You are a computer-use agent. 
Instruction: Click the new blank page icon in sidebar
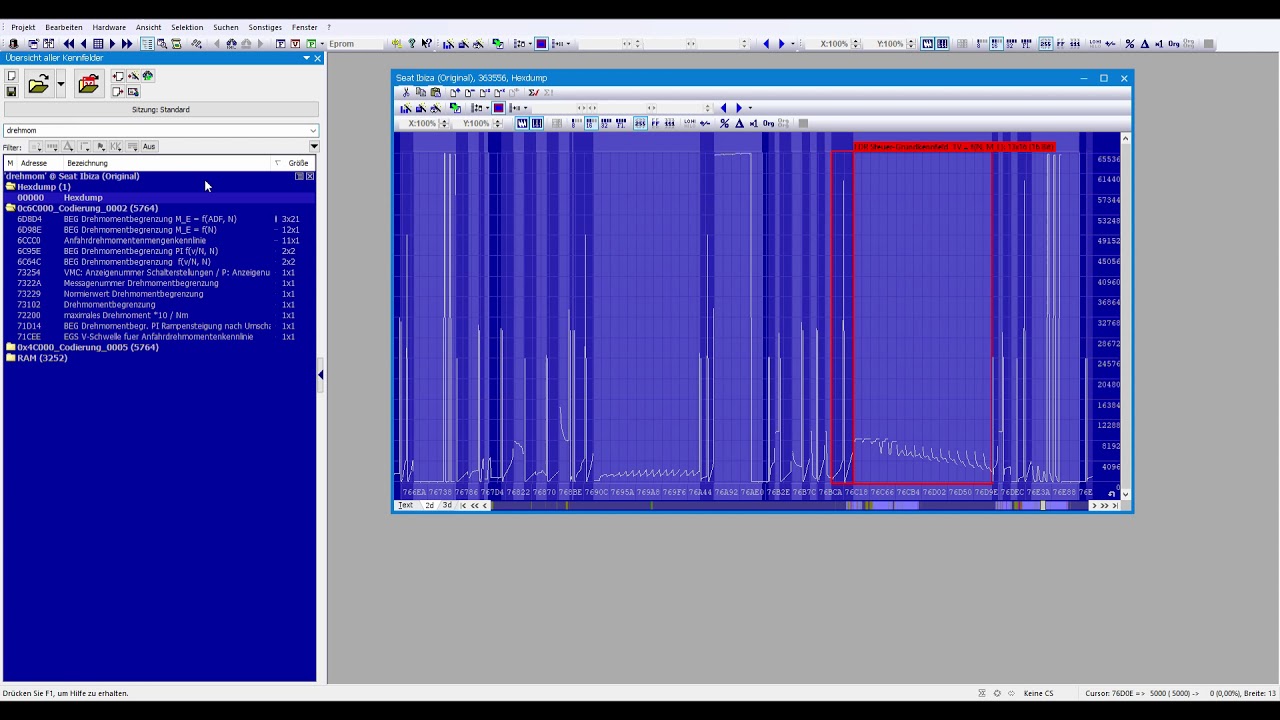click(x=11, y=76)
